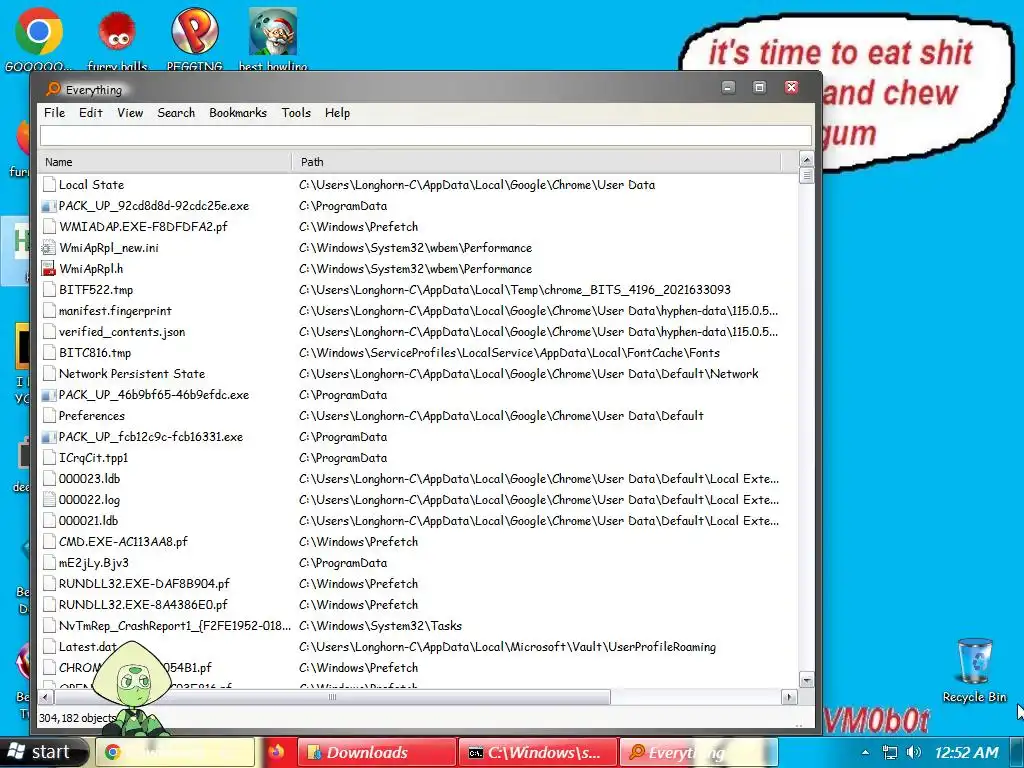Click the horizontal scrollbar thumb

[332, 697]
